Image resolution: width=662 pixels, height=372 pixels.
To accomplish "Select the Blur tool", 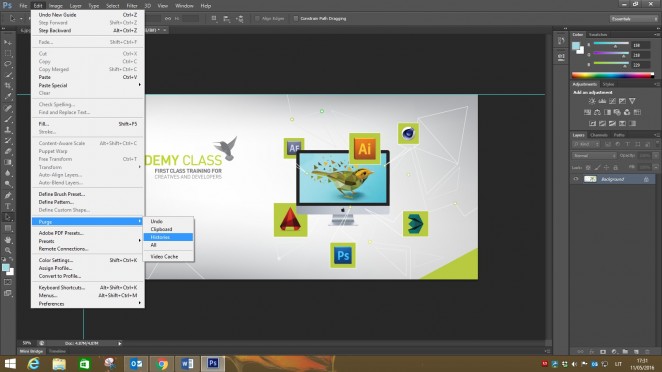I will (8, 173).
